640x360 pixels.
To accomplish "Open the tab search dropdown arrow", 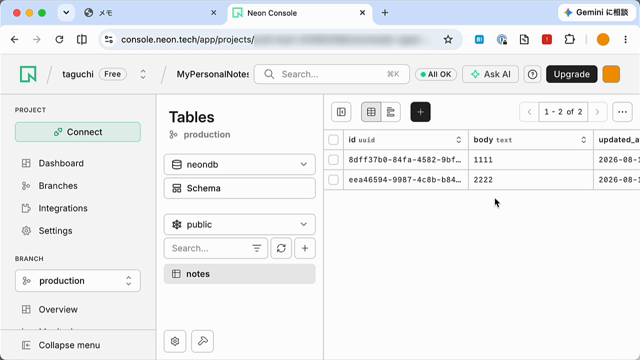I will (x=66, y=13).
